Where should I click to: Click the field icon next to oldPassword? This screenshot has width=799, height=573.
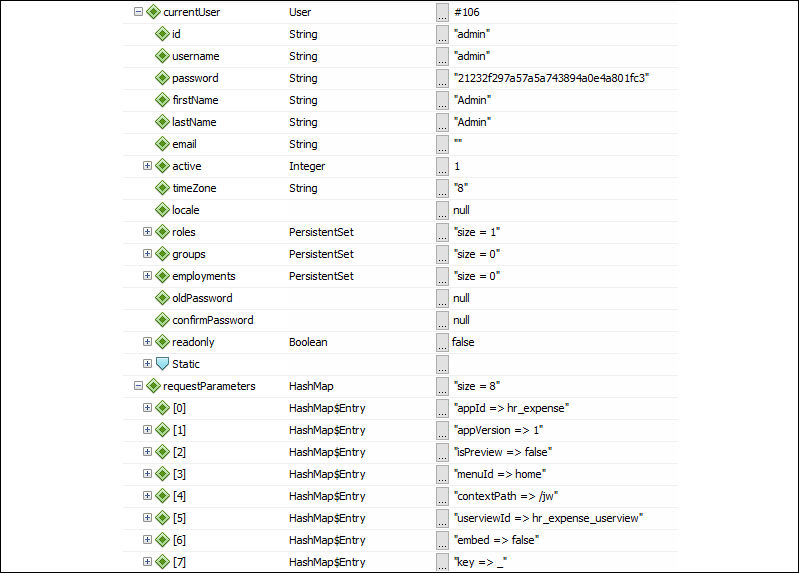click(163, 298)
